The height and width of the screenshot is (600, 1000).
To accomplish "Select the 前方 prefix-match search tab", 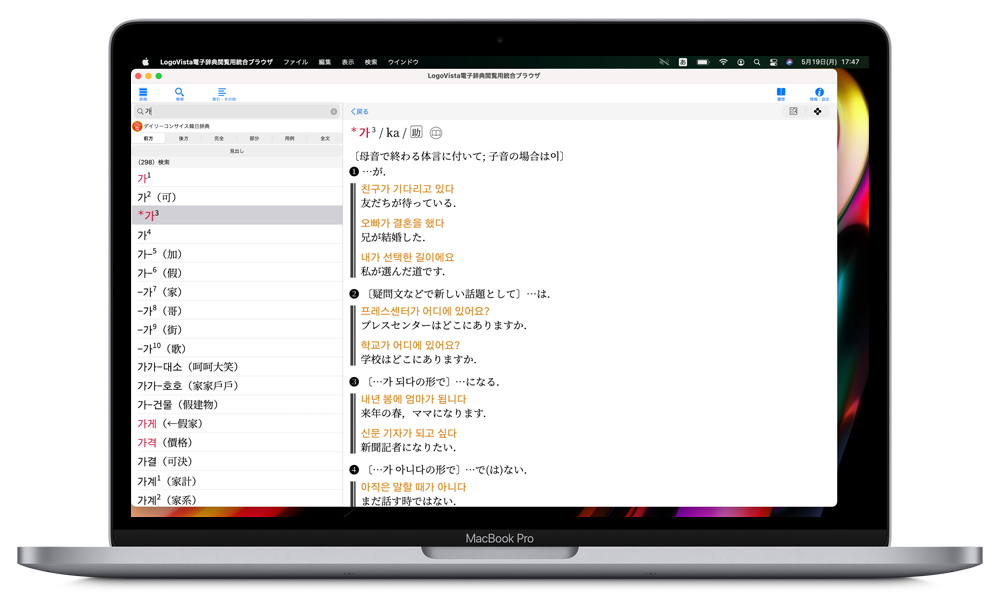I will tap(148, 138).
